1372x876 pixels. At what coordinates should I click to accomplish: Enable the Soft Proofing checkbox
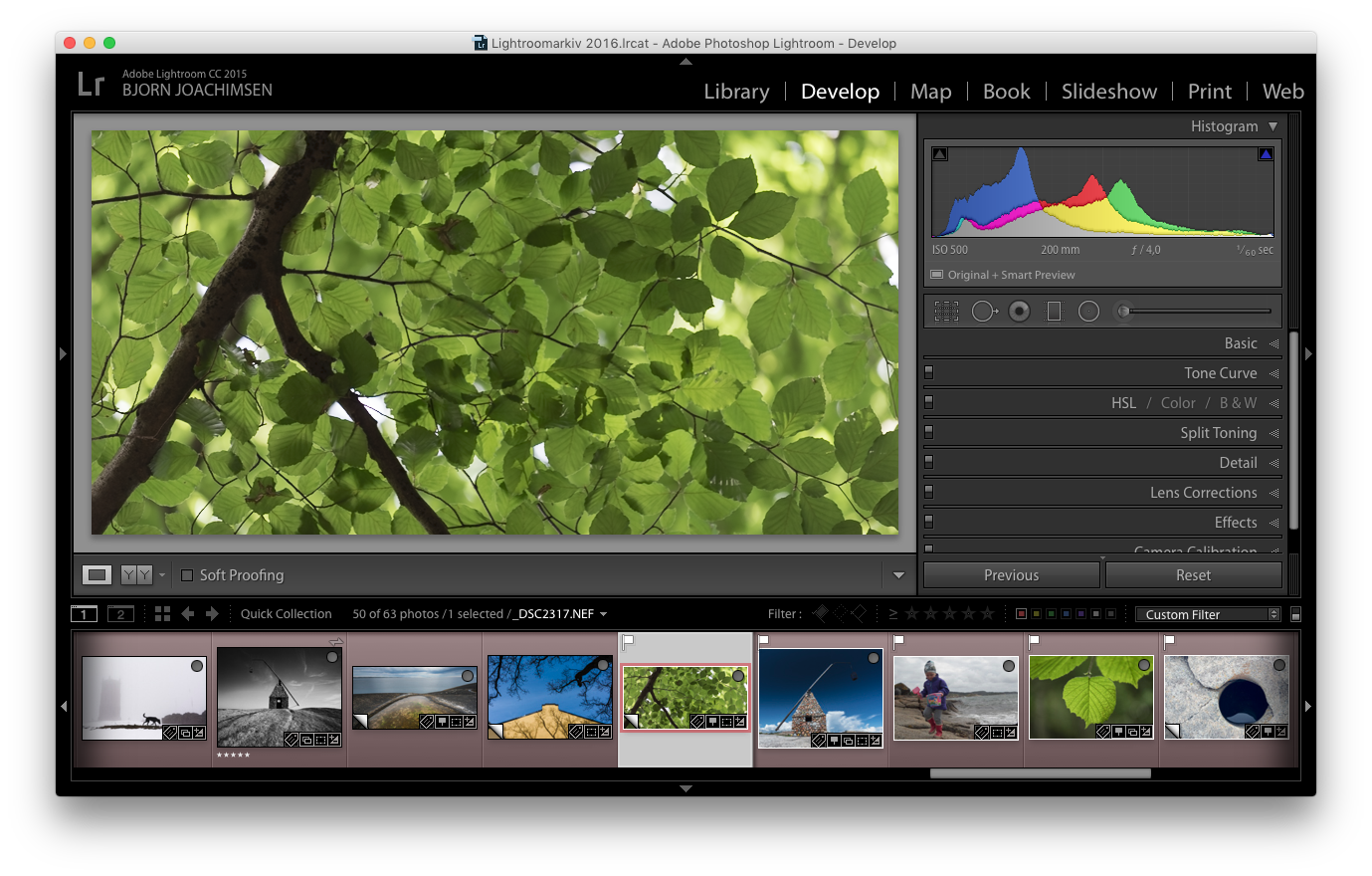coord(187,575)
